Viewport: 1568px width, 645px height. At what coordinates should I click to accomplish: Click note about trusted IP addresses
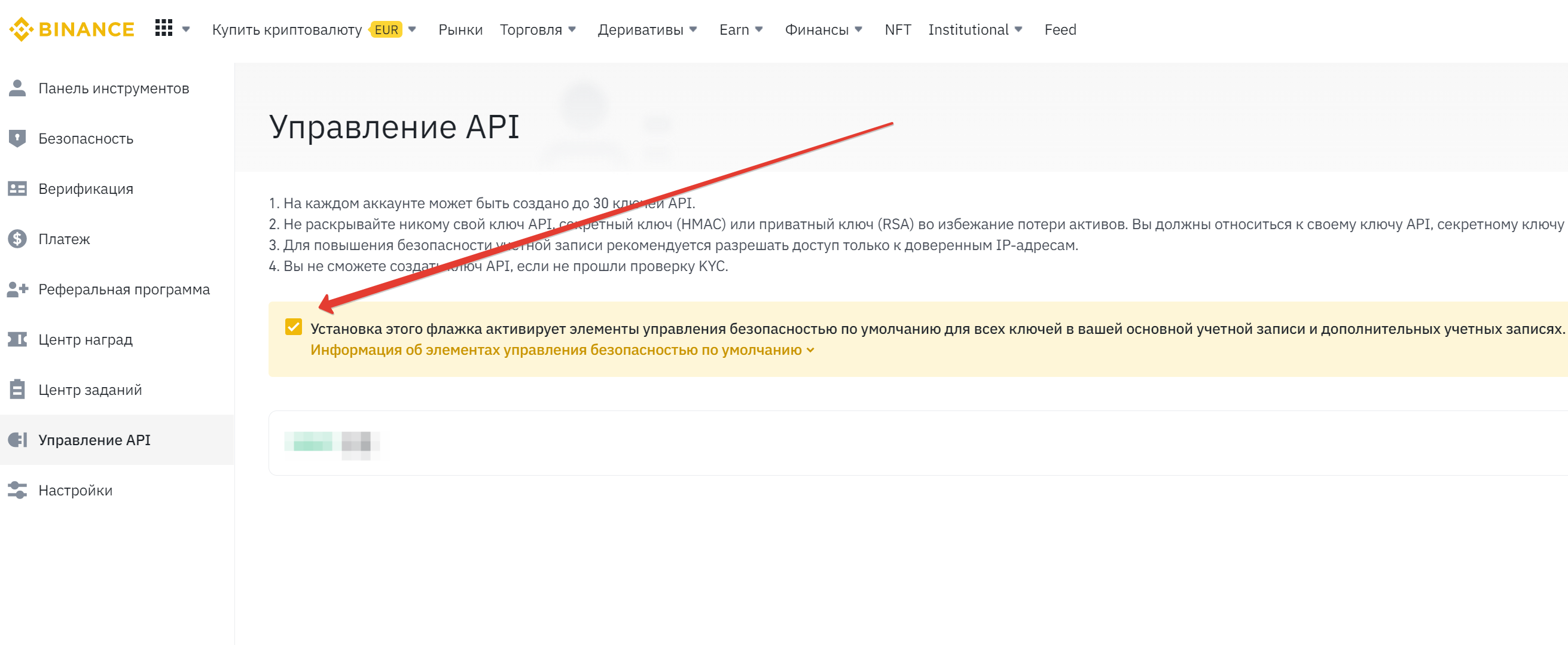(x=673, y=245)
